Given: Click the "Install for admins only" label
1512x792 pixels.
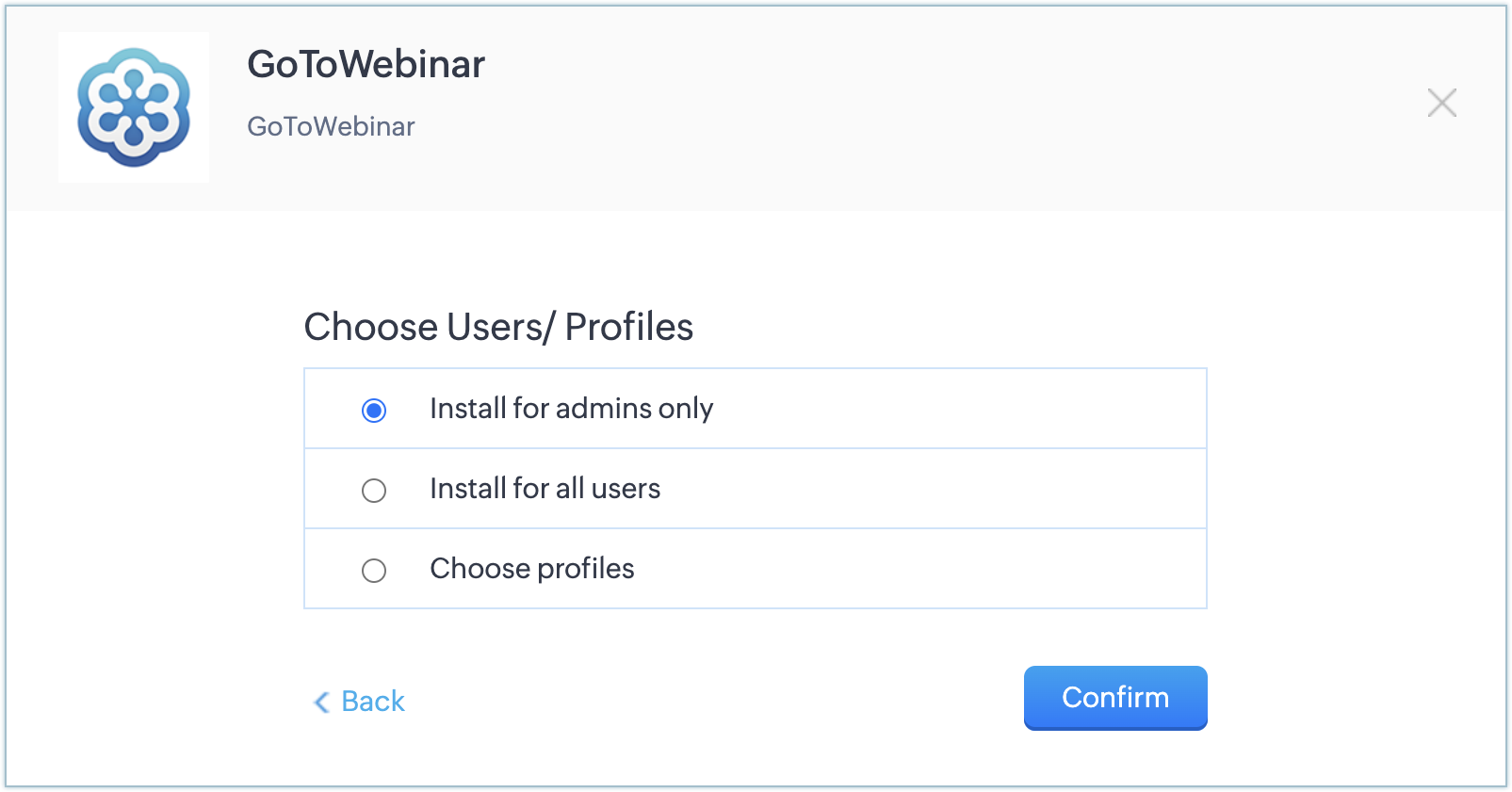Looking at the screenshot, I should (571, 409).
